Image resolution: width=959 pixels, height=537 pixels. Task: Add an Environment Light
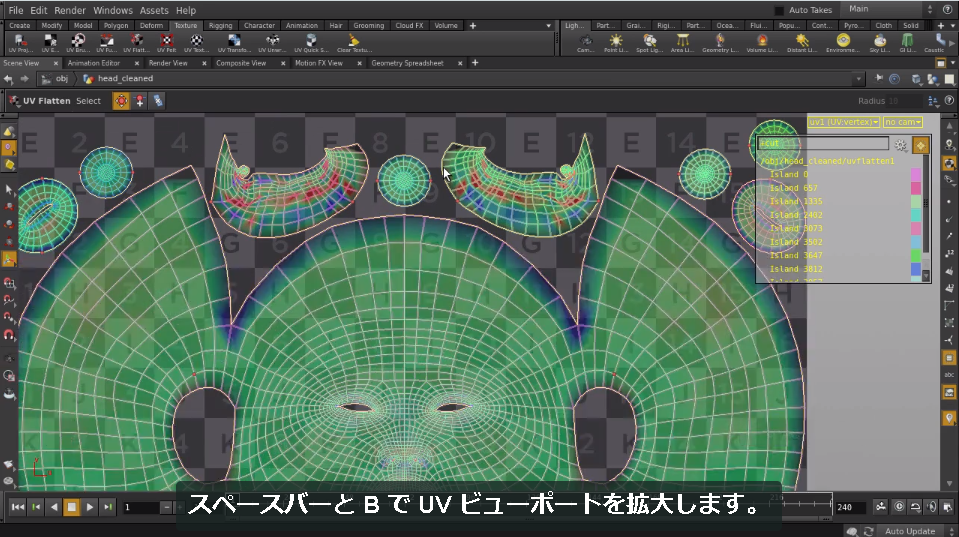(x=843, y=43)
